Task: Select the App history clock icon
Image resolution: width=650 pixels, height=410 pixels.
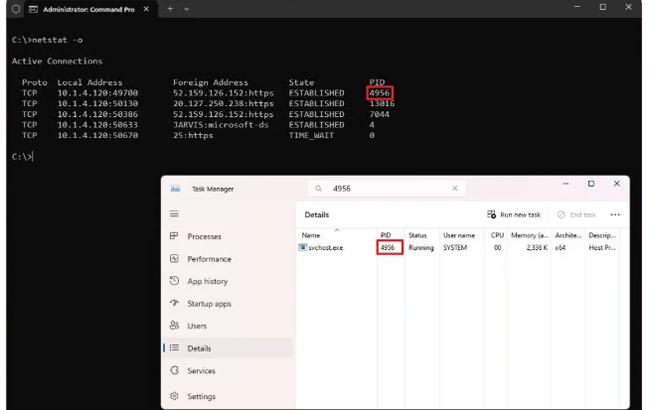Action: [174, 282]
